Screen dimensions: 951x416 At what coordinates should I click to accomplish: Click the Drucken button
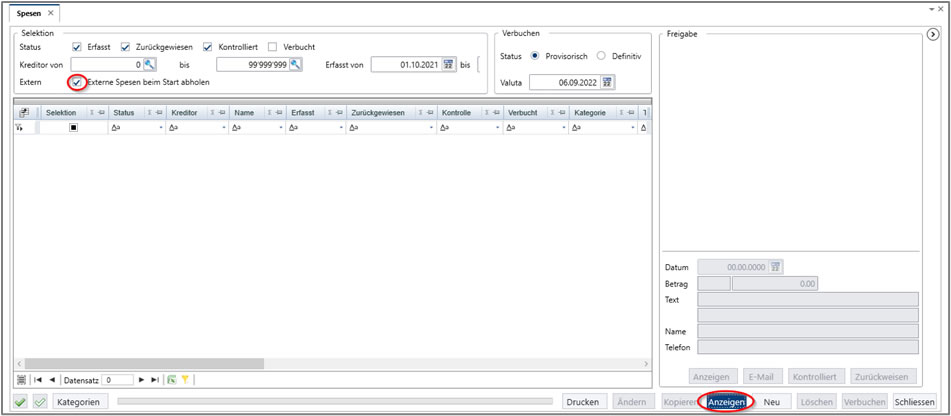coord(585,401)
